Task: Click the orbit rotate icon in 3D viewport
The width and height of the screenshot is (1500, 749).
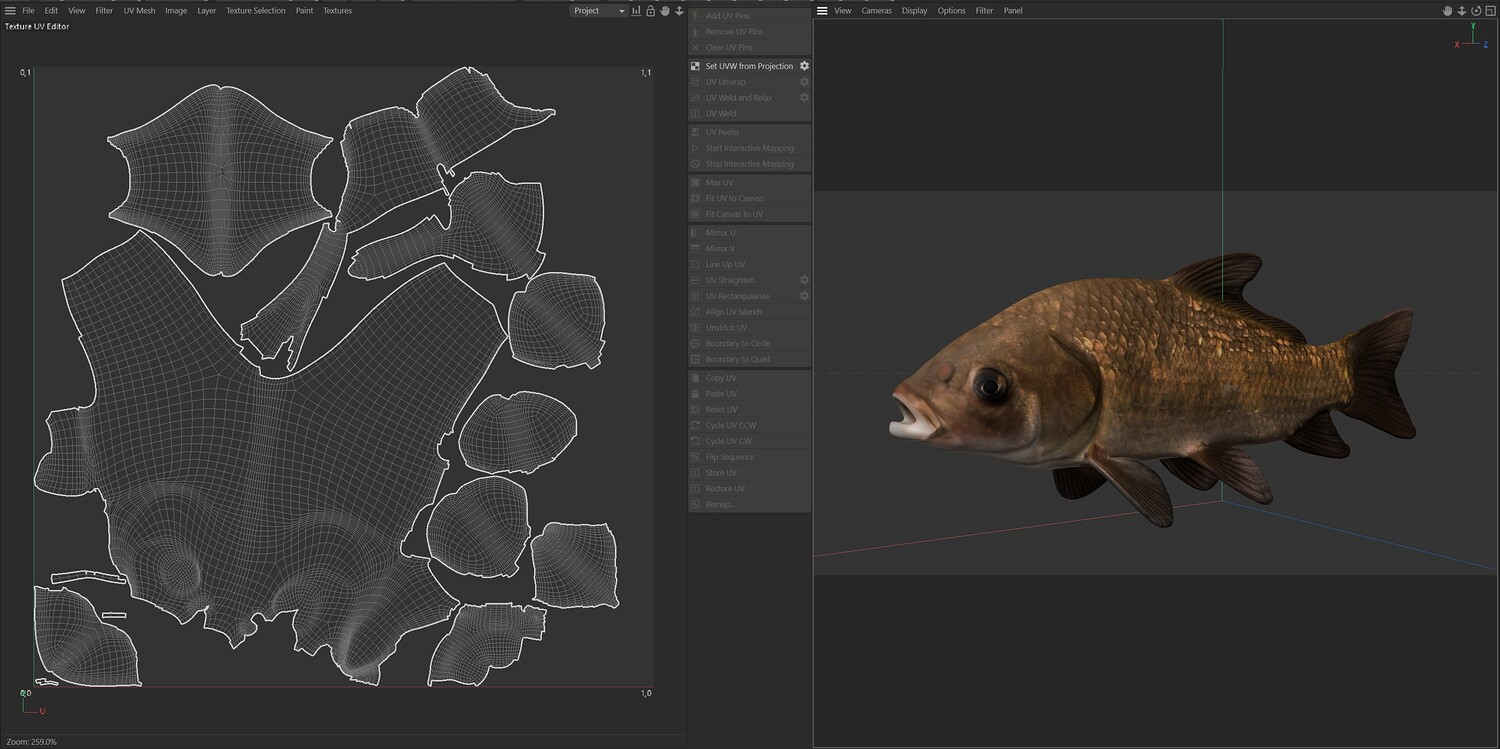Action: click(1475, 11)
